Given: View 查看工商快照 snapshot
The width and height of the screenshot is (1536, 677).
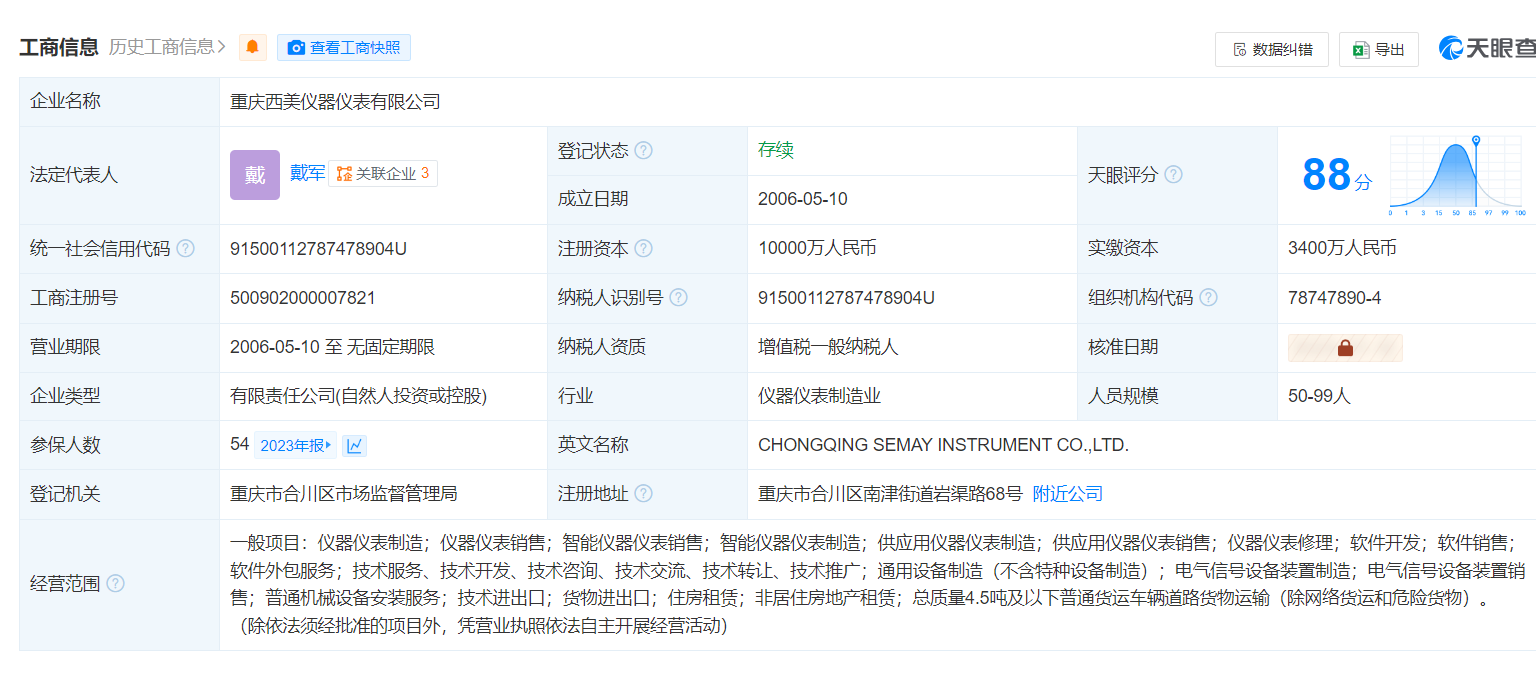Looking at the screenshot, I should tap(344, 47).
